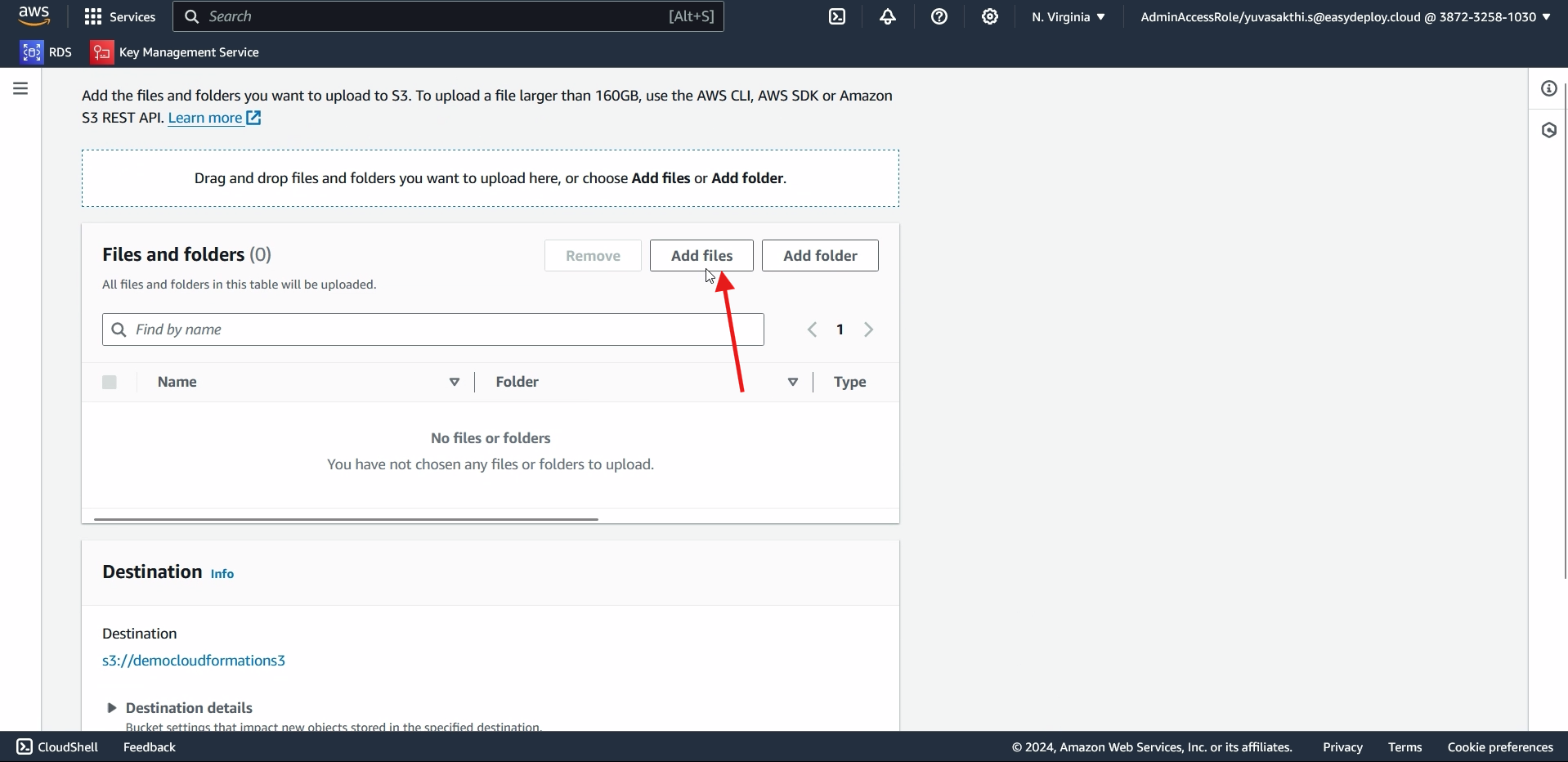Open the AdminAccessRole account dropdown

pos(1346,16)
